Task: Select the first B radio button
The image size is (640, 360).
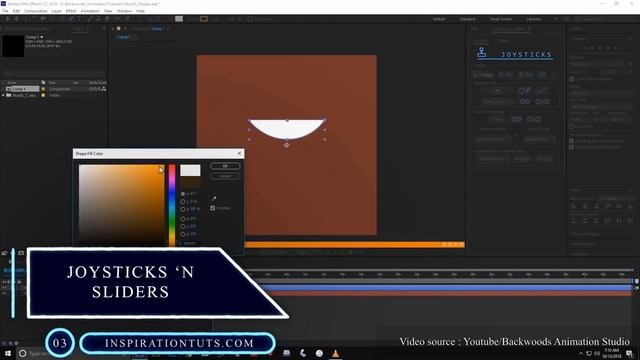Action: (x=183, y=209)
